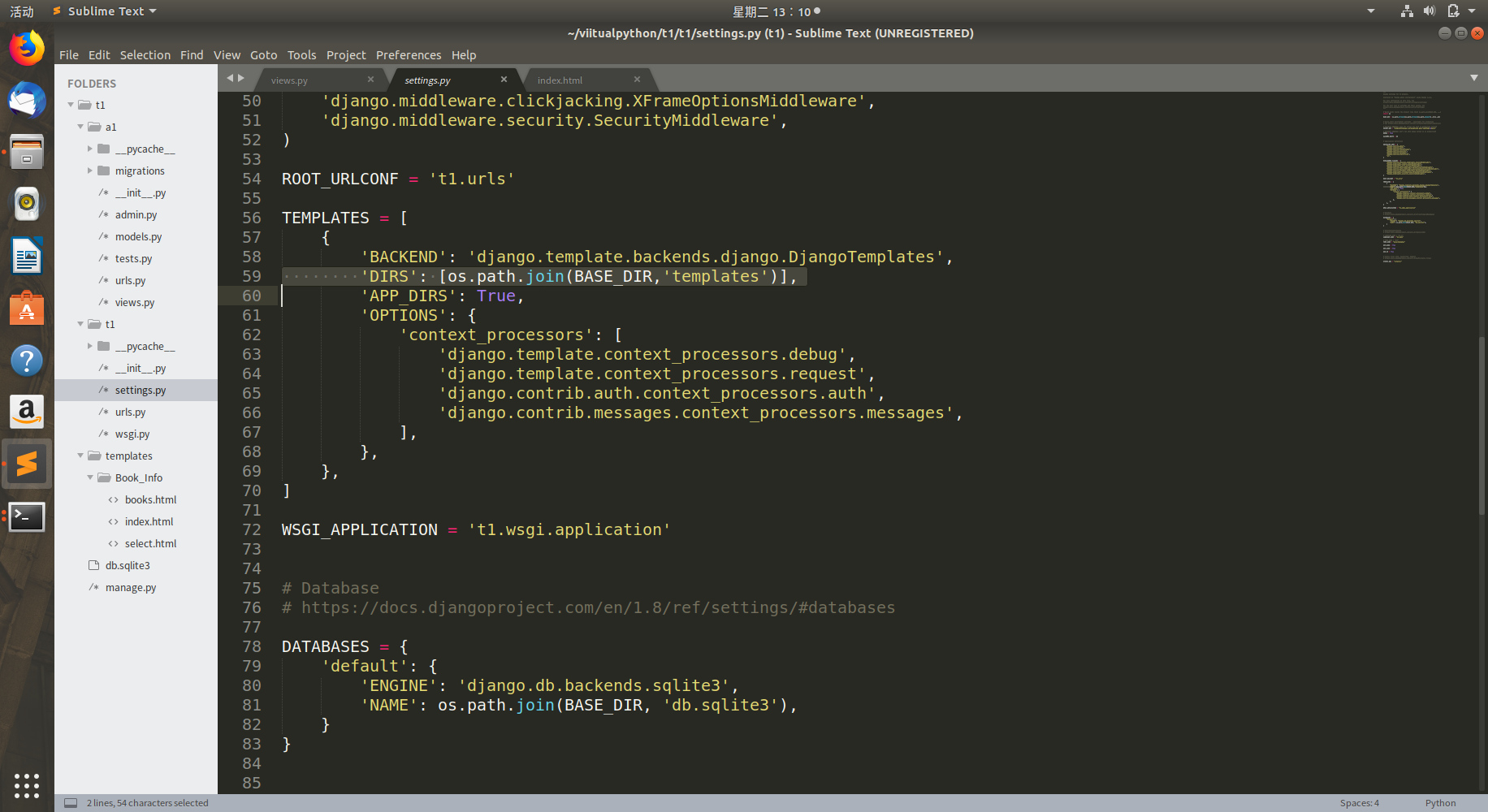Open Ubuntu Software from dock
Screen dimensions: 1488x812
pyautogui.click(x=27, y=309)
